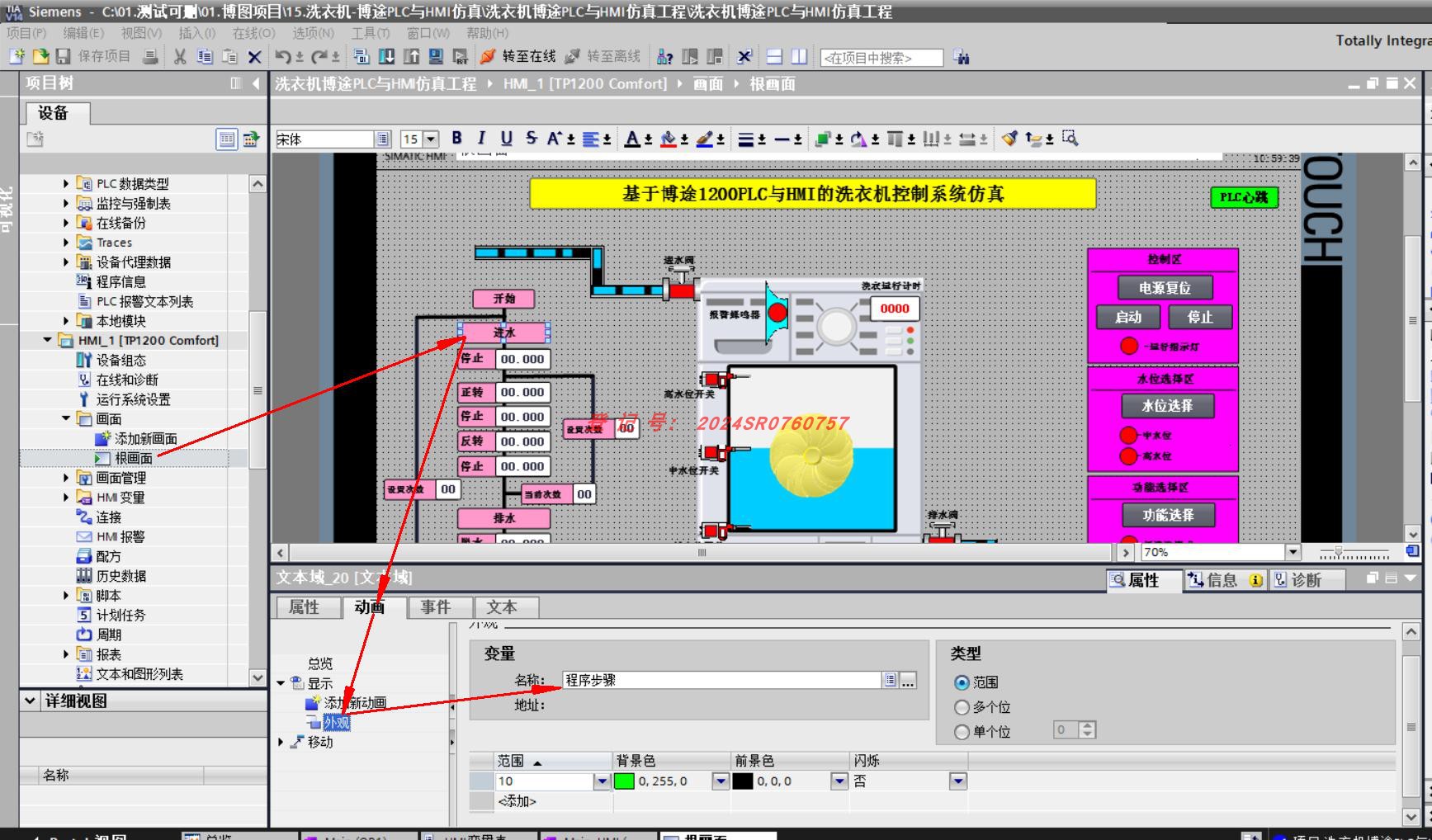This screenshot has height=840, width=1432.
Task: Split editor area vertically
Action: pyautogui.click(x=798, y=56)
